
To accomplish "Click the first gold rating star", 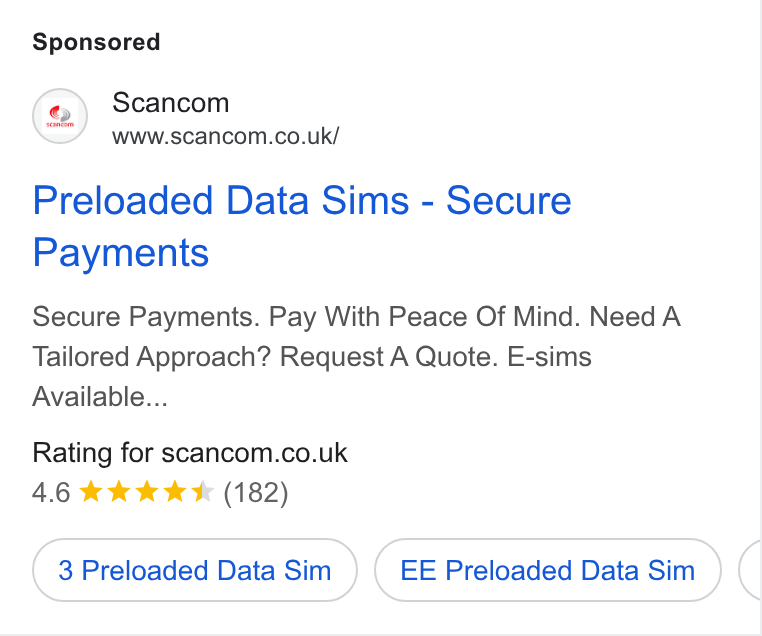I will (x=90, y=492).
